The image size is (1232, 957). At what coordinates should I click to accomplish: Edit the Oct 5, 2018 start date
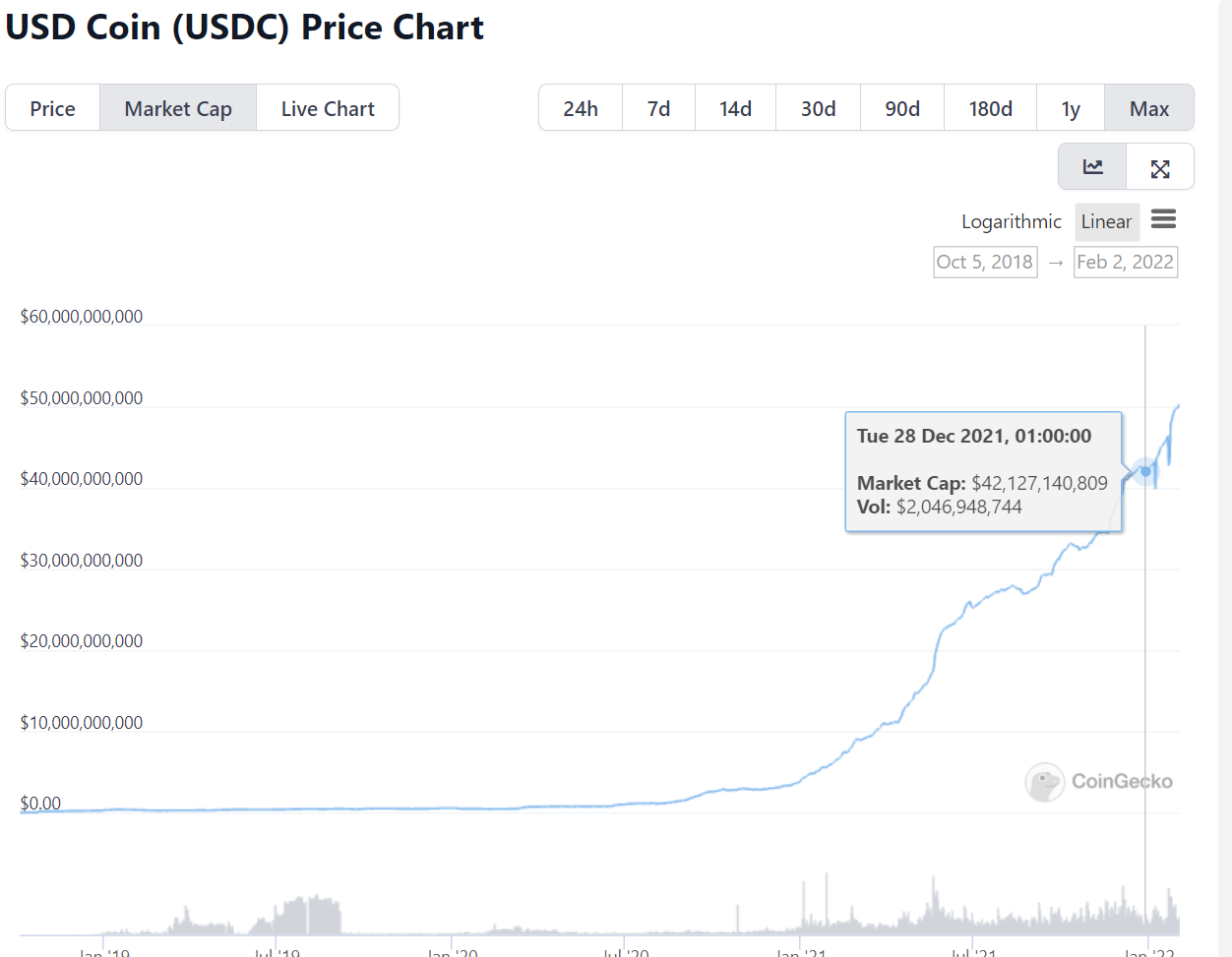(x=985, y=262)
